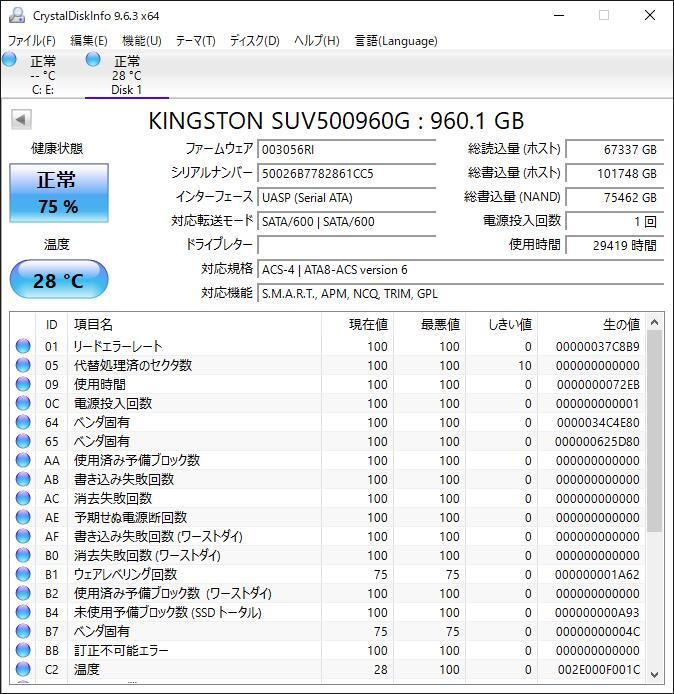Click the status orb for ID B0

click(x=23, y=555)
